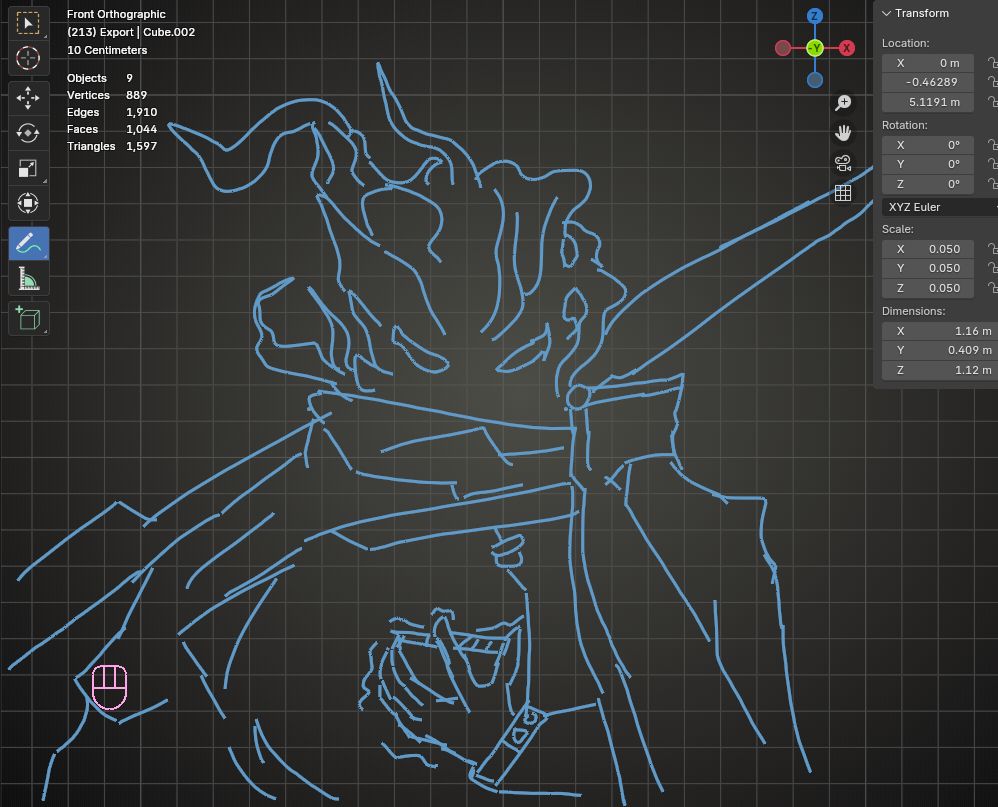998x807 pixels.
Task: Click the Location Z field showing 5.1191 m
Action: tap(928, 102)
